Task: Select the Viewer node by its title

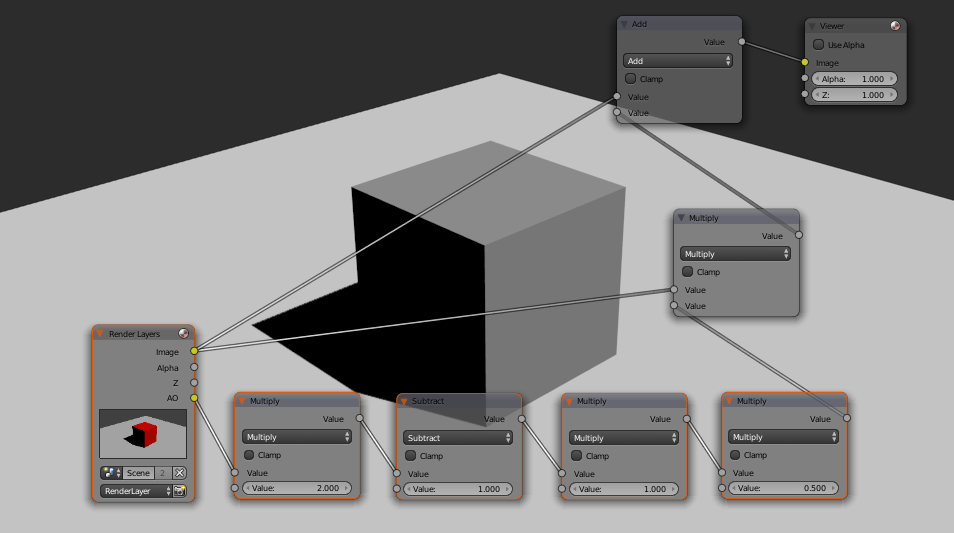Action: point(831,26)
